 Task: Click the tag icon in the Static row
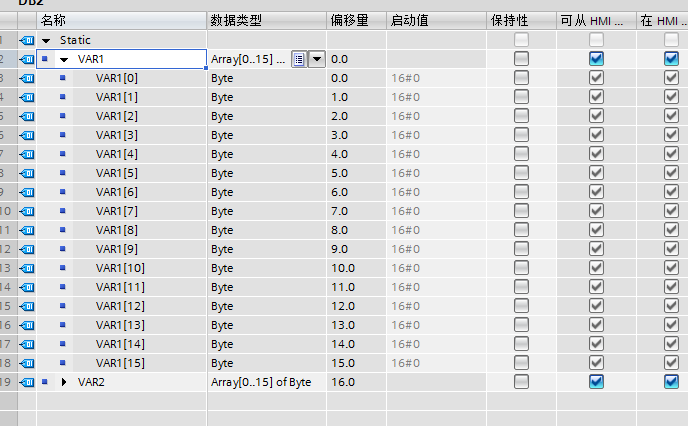click(x=27, y=40)
